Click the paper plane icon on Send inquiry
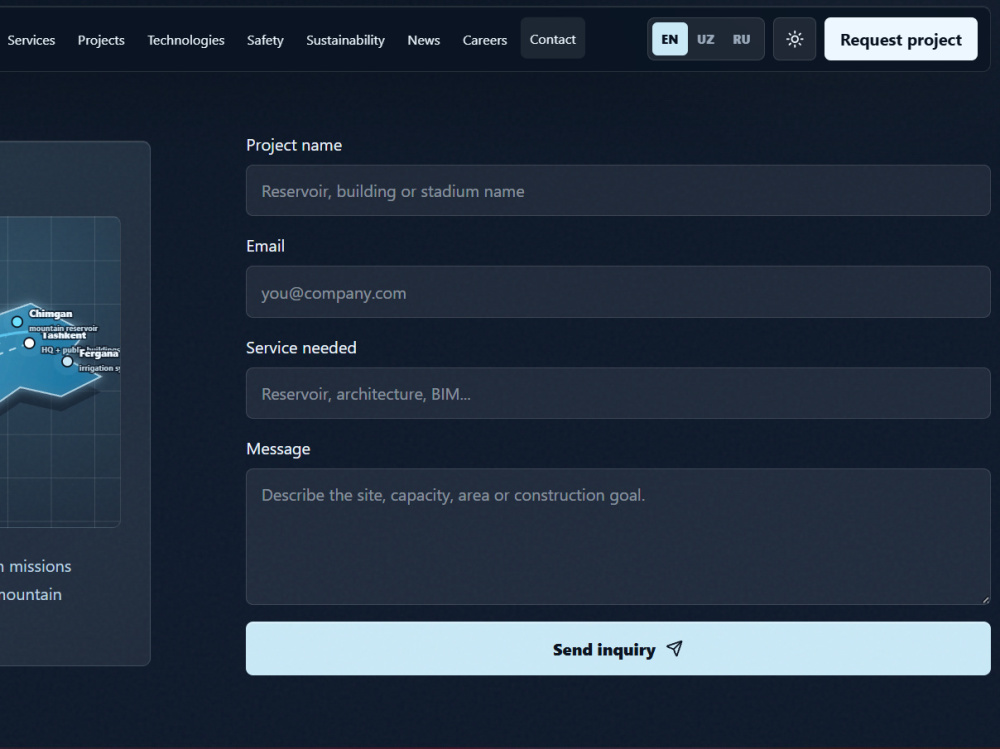The image size is (1000, 749). pyautogui.click(x=674, y=649)
